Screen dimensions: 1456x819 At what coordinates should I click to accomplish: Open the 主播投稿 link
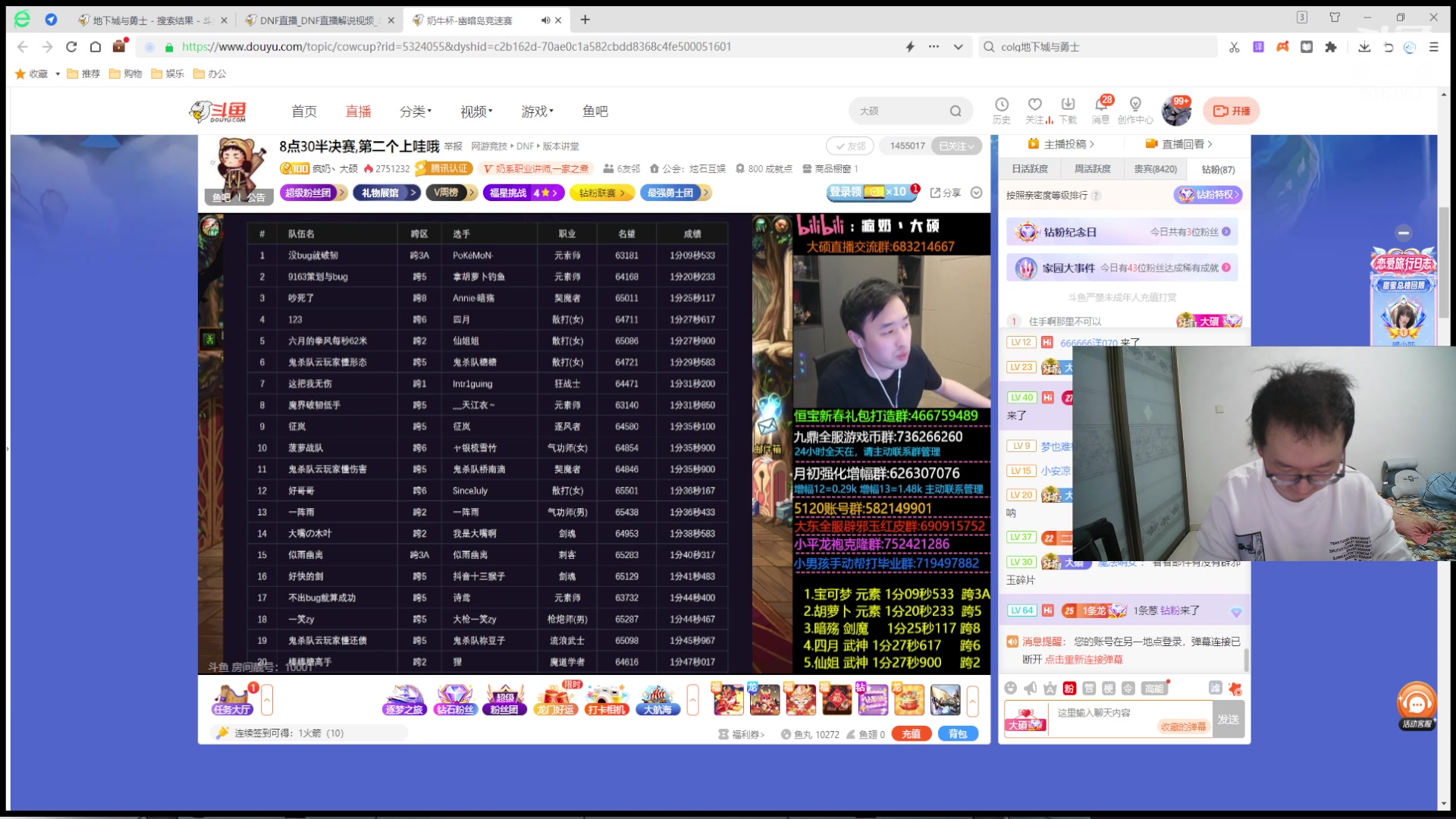[1061, 144]
